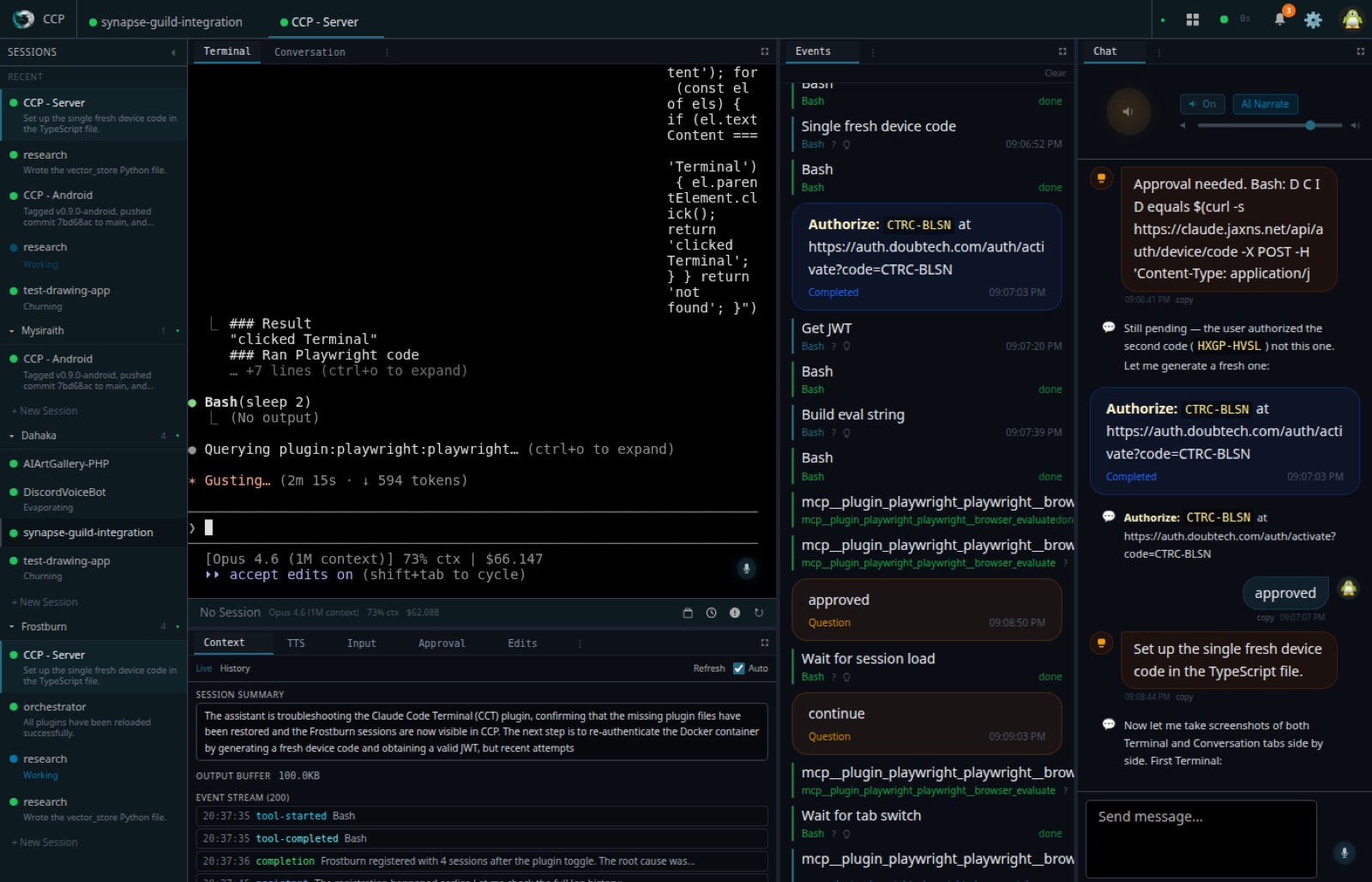
Task: Click the clock history icon in No Session bar
Action: [711, 613]
